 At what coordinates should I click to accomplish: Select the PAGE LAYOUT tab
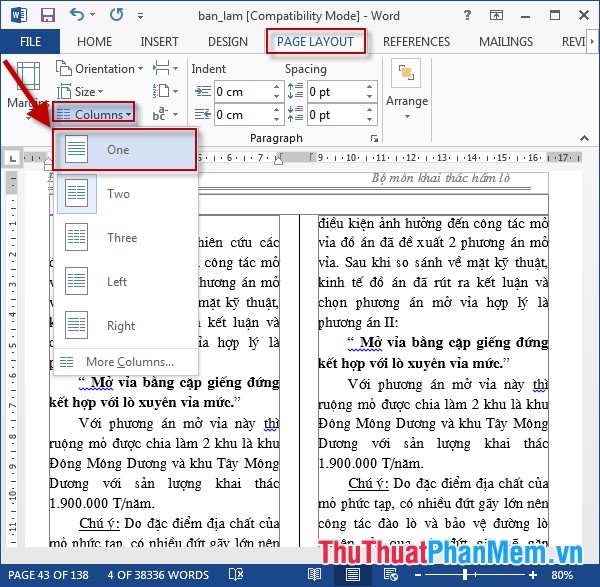point(315,41)
